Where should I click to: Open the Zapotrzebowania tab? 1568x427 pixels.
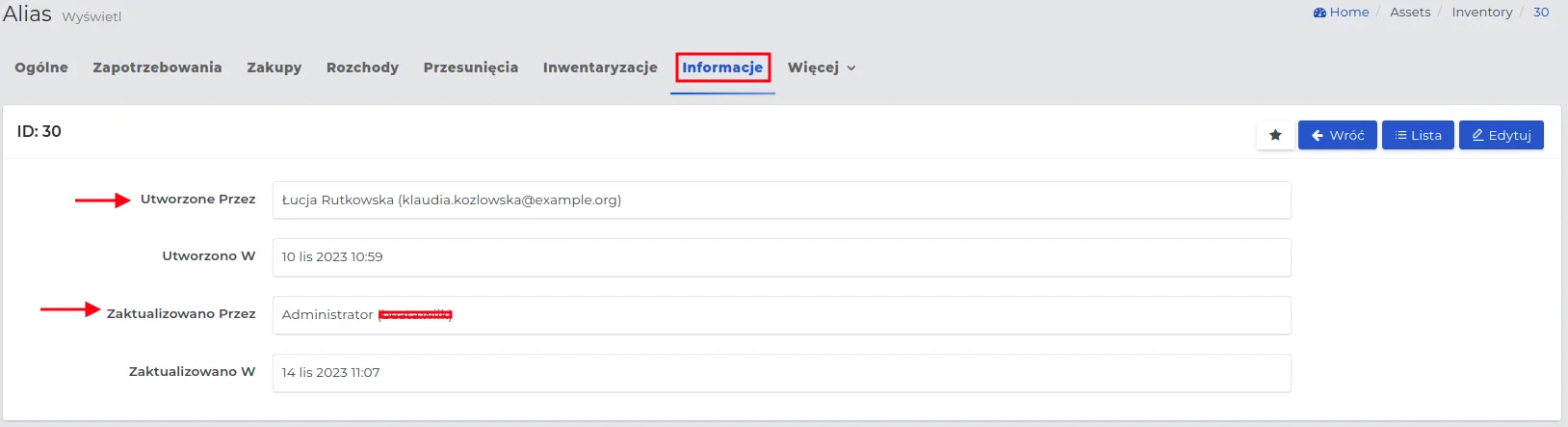point(157,67)
